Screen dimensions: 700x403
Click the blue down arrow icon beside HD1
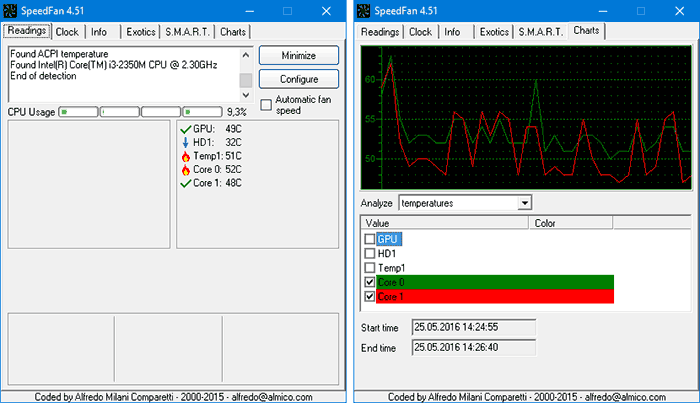coord(186,143)
